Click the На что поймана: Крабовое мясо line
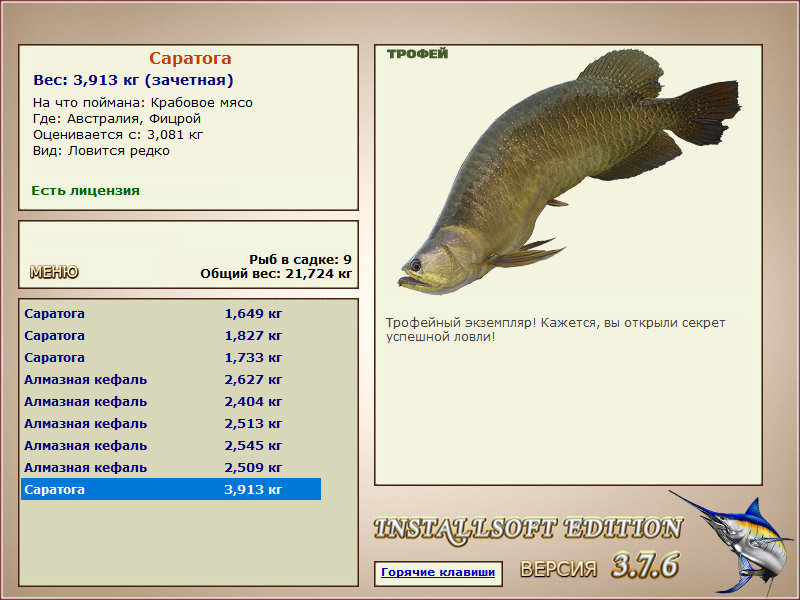This screenshot has width=800, height=600. click(143, 103)
